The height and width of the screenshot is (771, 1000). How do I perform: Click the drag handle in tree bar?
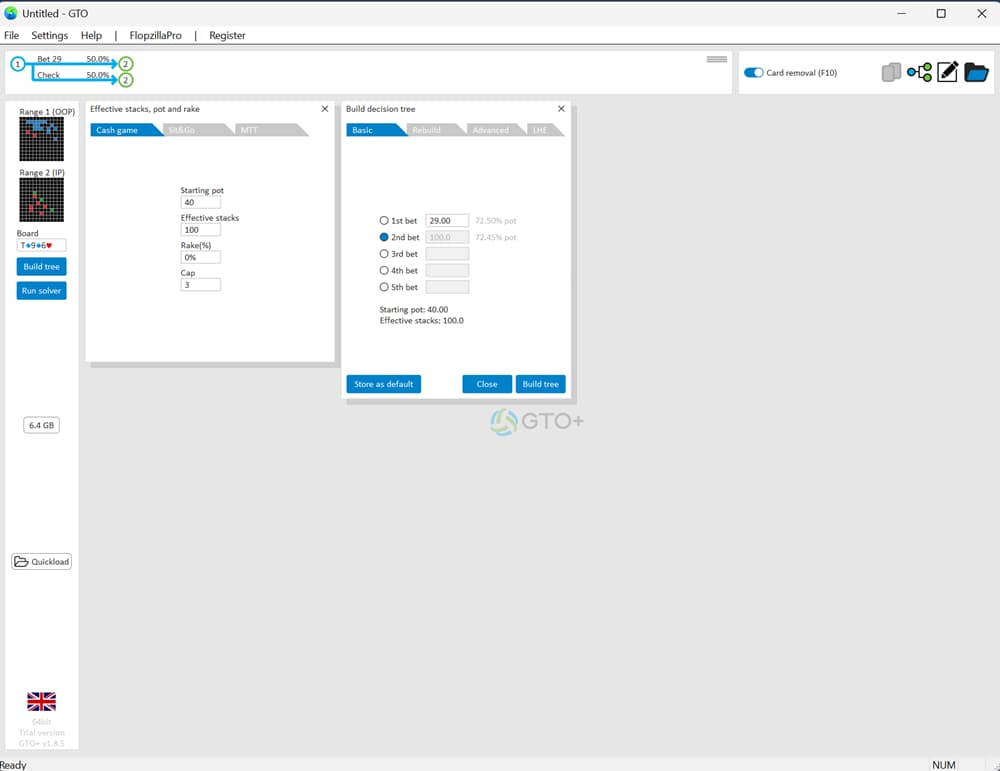(x=717, y=59)
